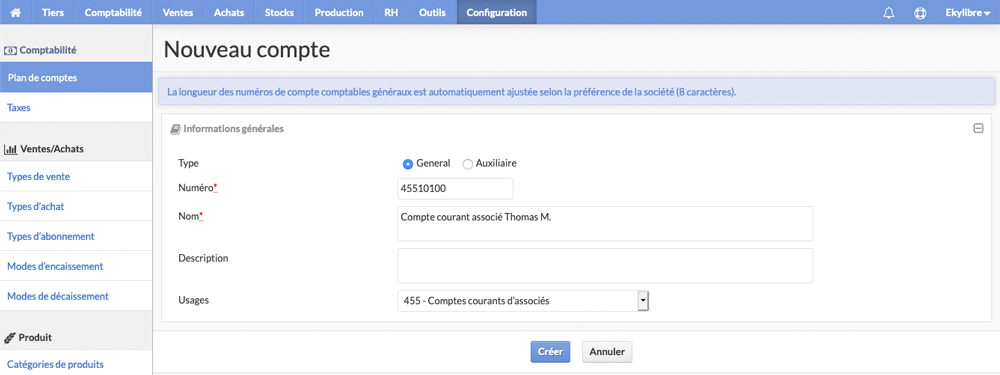Click the Informations générales heading text
Image resolution: width=1000 pixels, height=375 pixels.
[x=233, y=129]
